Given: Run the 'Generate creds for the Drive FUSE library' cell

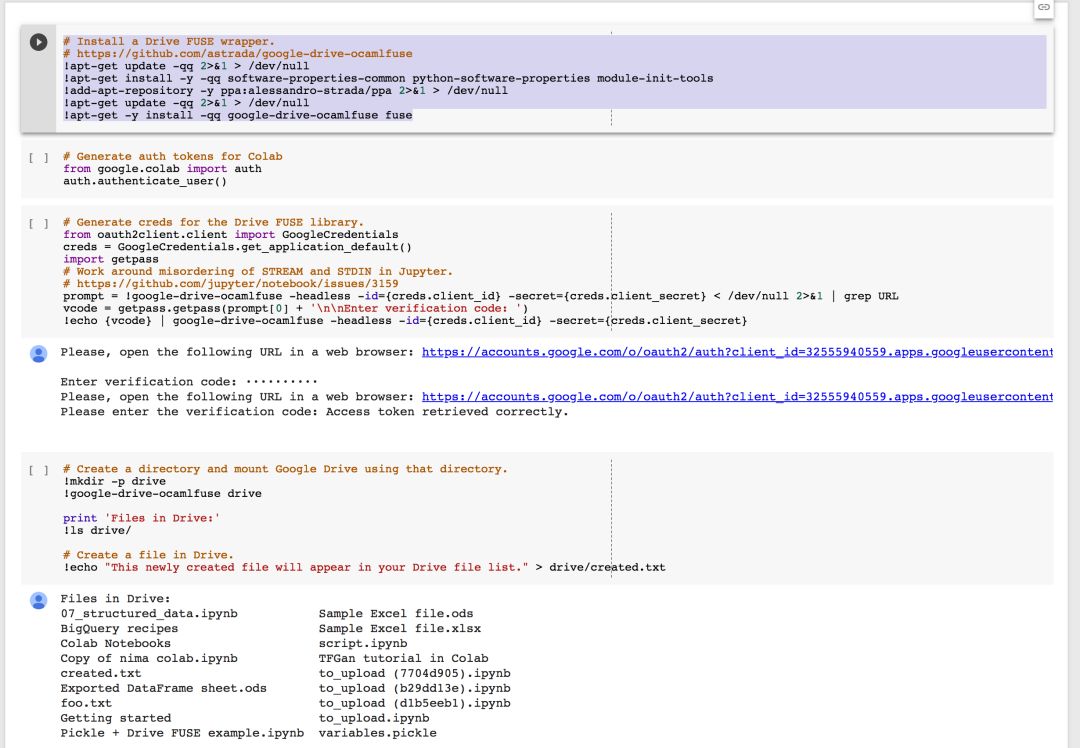Looking at the screenshot, I should pyautogui.click(x=39, y=224).
